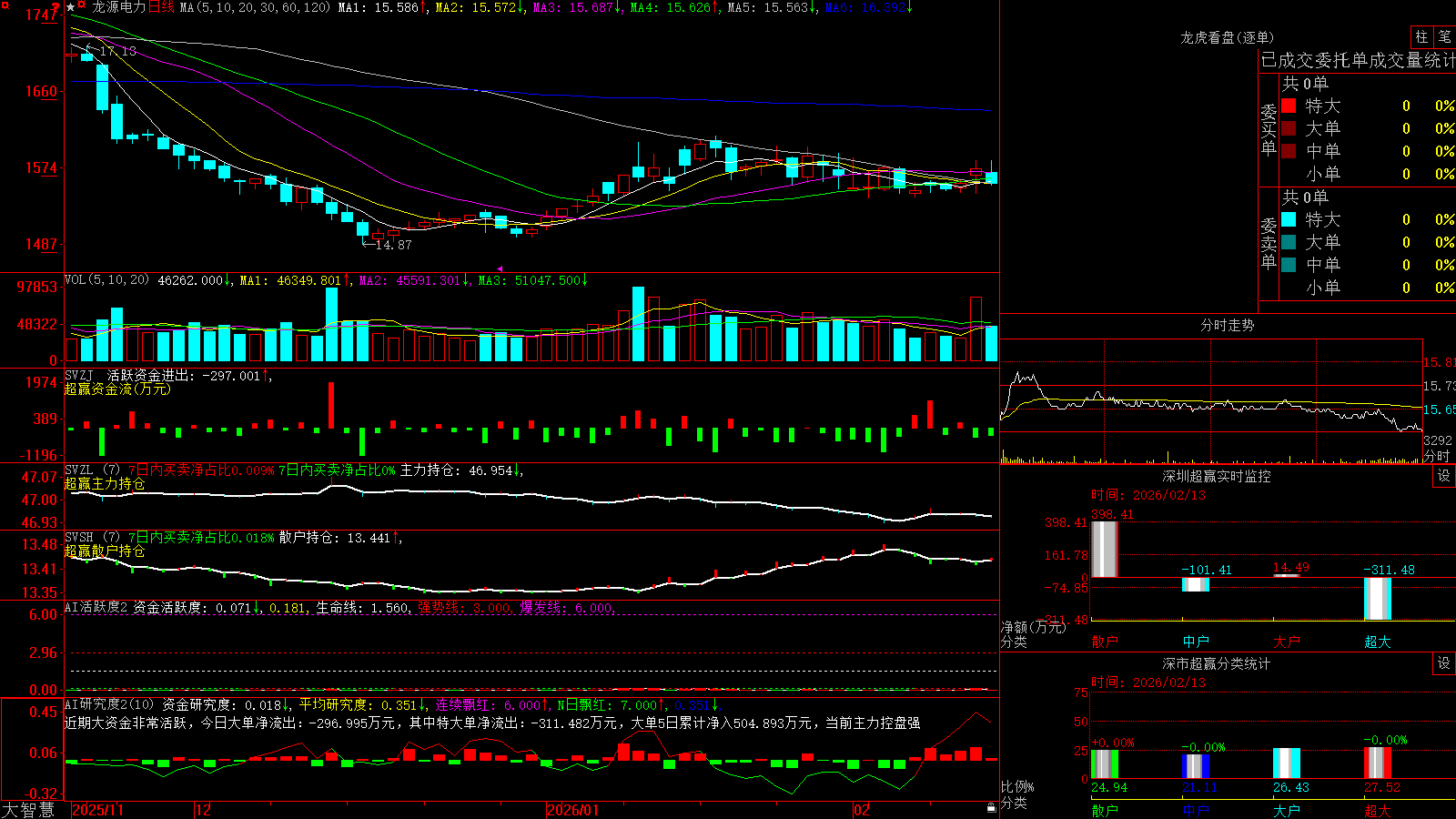Open 设 settings for 深圳超赢实时监控
This screenshot has width=1456, height=819.
pyautogui.click(x=1444, y=476)
